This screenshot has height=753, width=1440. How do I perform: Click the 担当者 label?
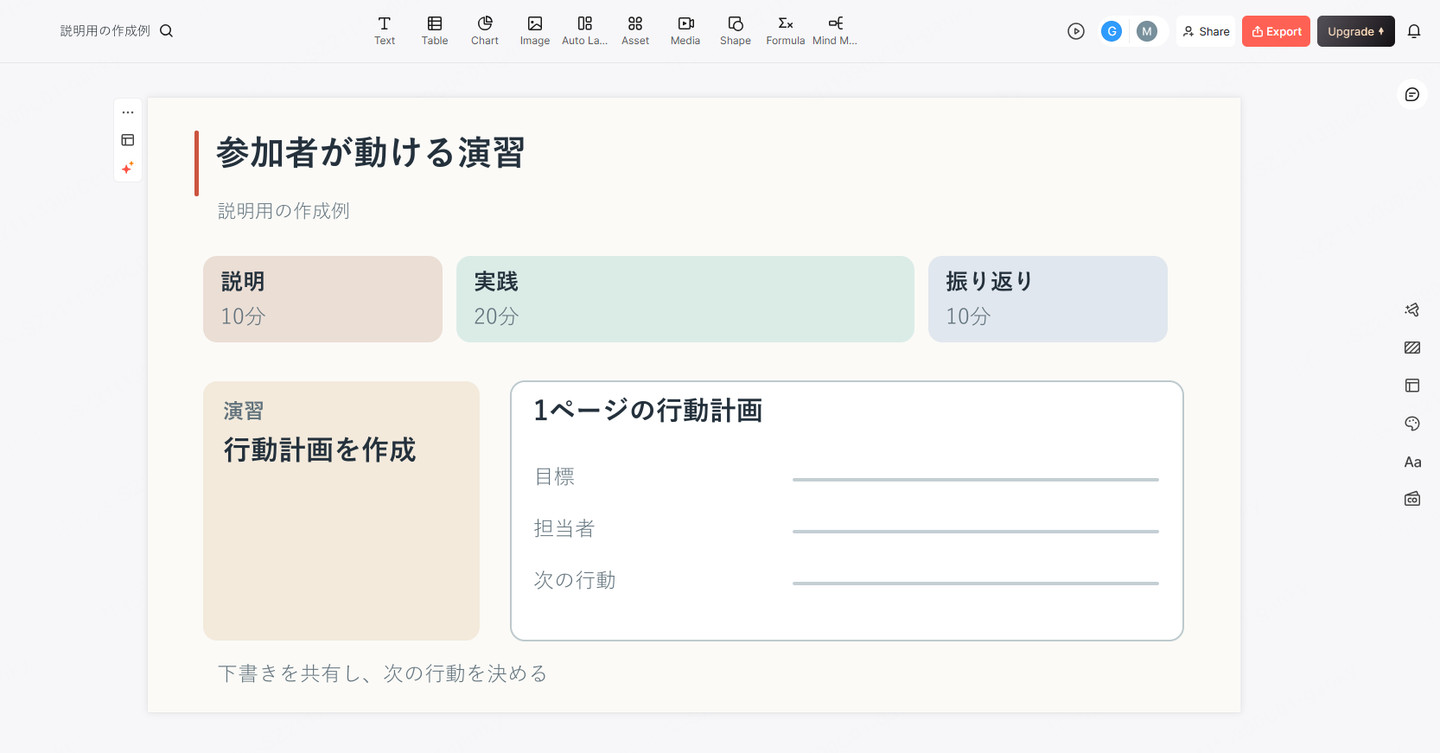click(564, 528)
